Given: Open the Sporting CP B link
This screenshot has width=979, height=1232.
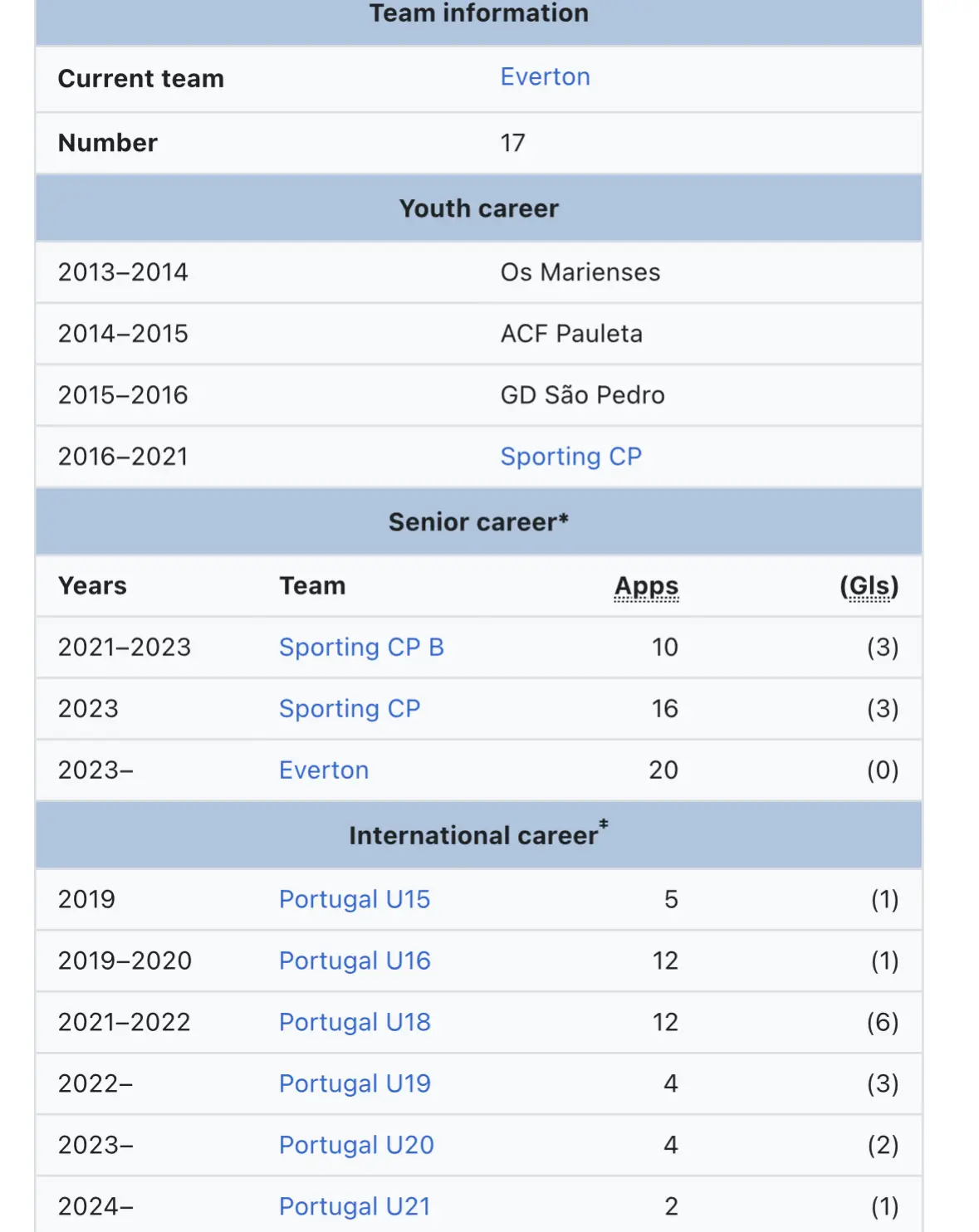Looking at the screenshot, I should click(361, 648).
